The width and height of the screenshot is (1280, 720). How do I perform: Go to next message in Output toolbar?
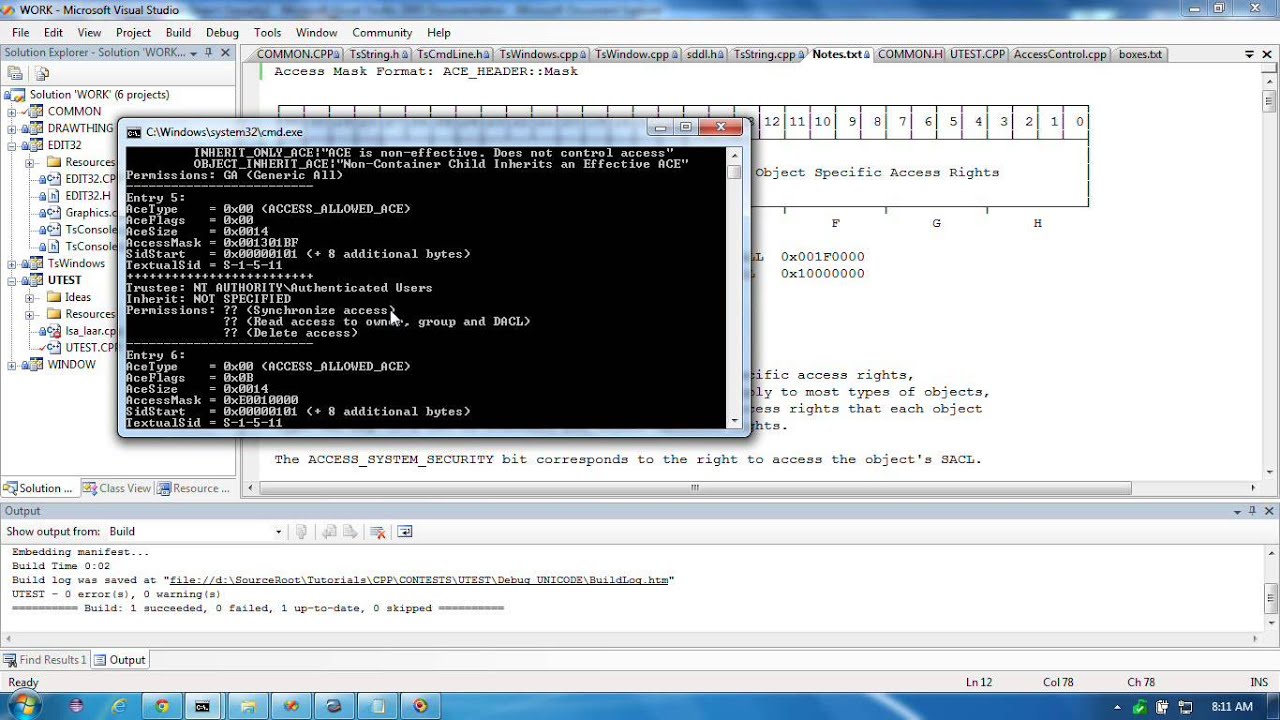(x=350, y=532)
